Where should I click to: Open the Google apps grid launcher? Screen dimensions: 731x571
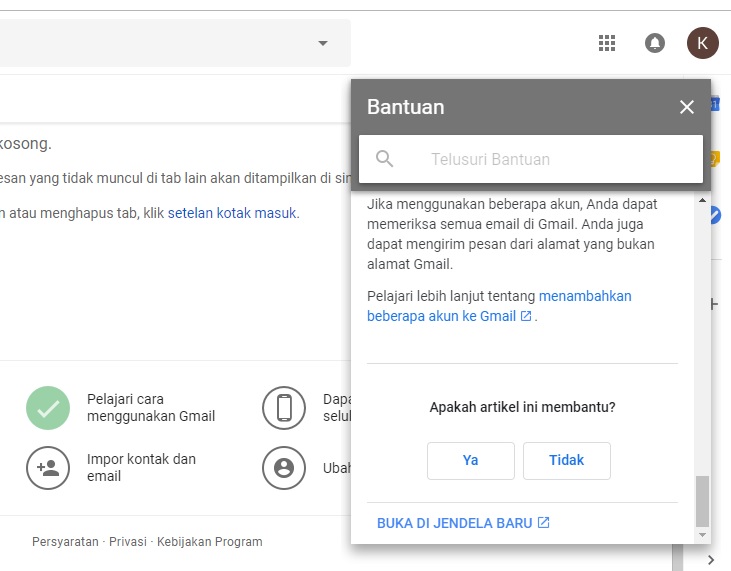[x=606, y=43]
